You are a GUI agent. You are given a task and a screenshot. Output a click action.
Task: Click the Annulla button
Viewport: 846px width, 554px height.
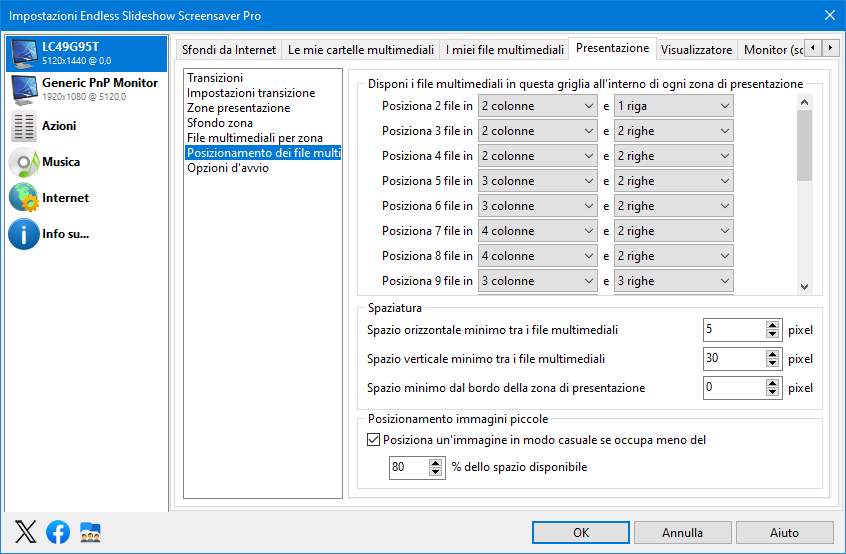(683, 532)
